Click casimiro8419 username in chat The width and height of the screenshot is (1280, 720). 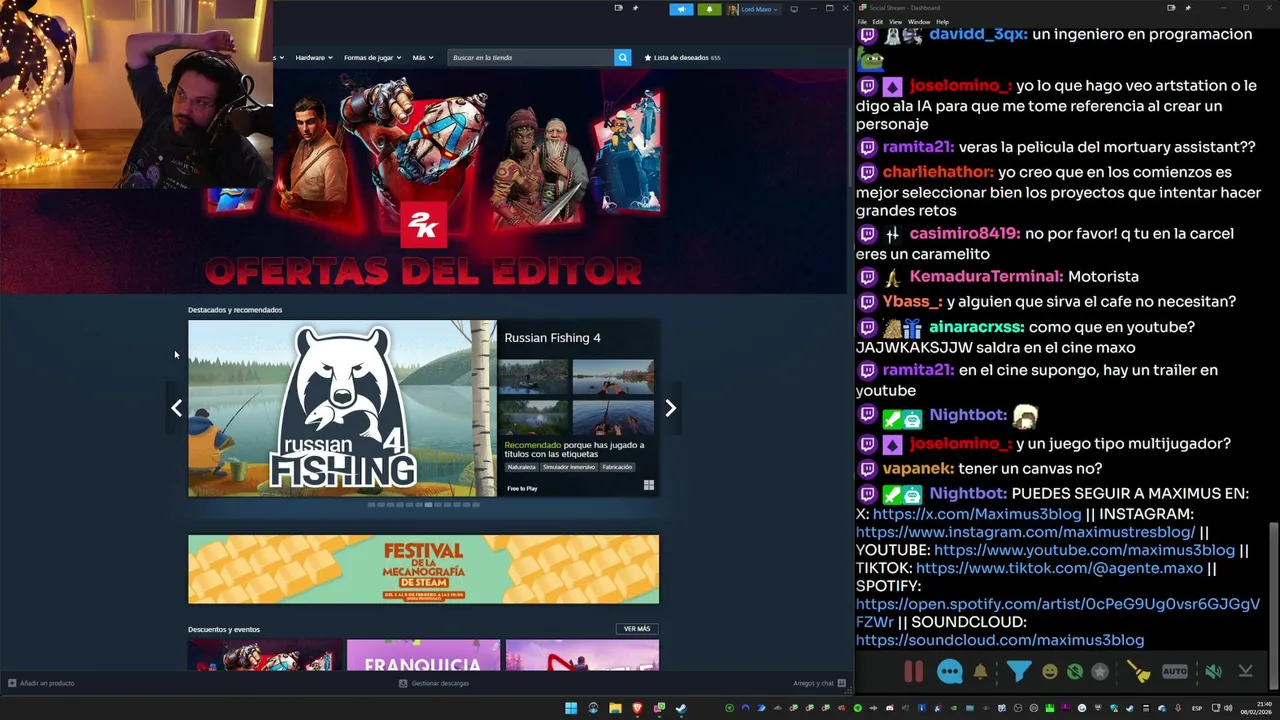(965, 234)
